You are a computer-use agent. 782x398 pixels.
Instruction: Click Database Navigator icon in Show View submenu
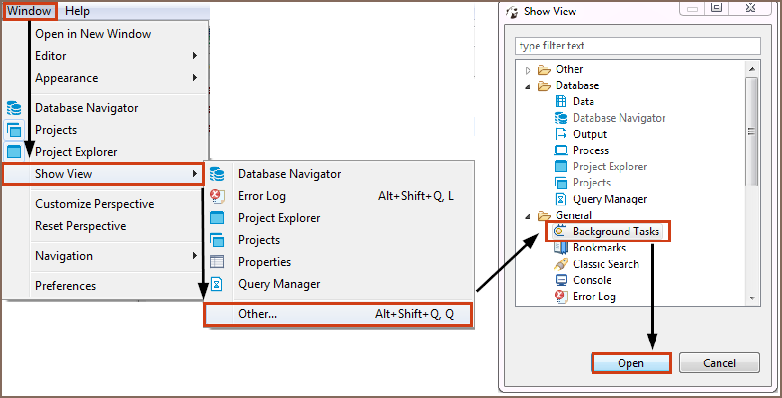[x=217, y=174]
